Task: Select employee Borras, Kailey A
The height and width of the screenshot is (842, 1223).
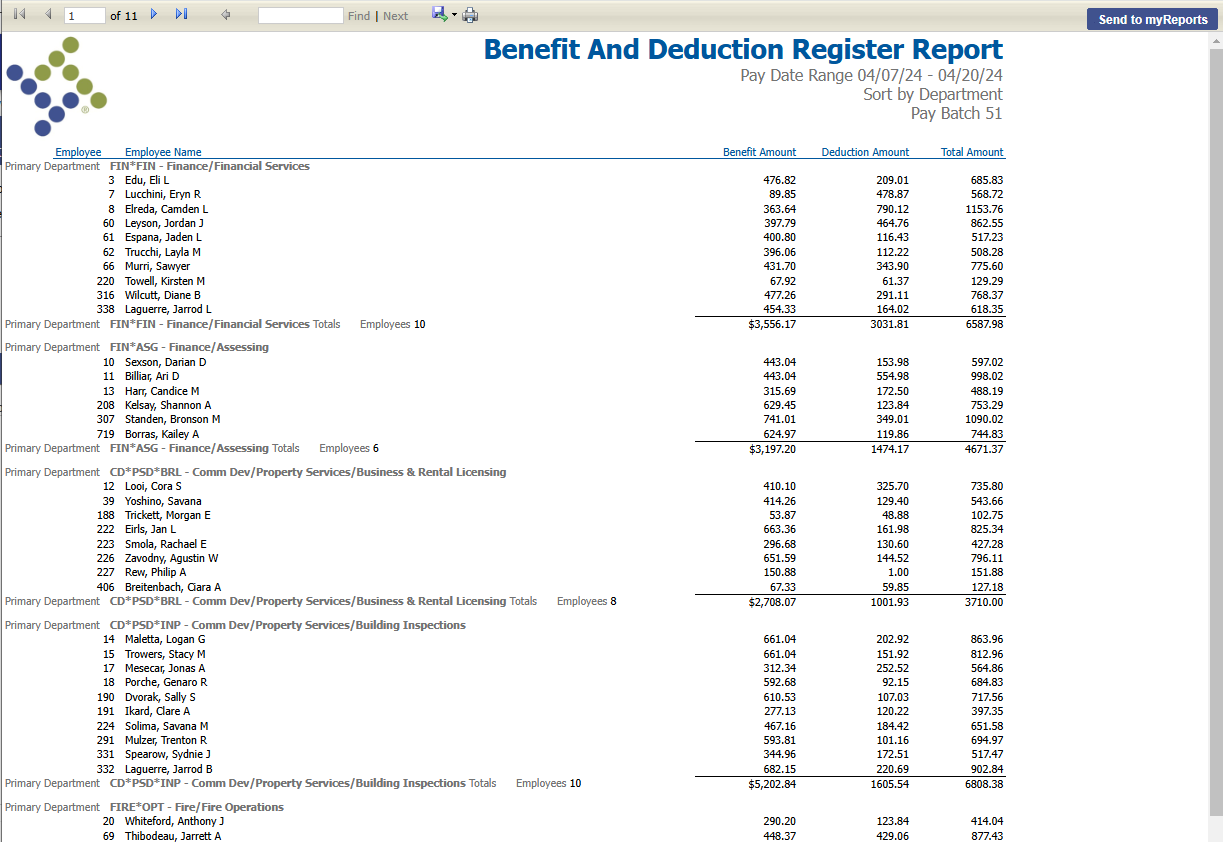Action: (162, 434)
